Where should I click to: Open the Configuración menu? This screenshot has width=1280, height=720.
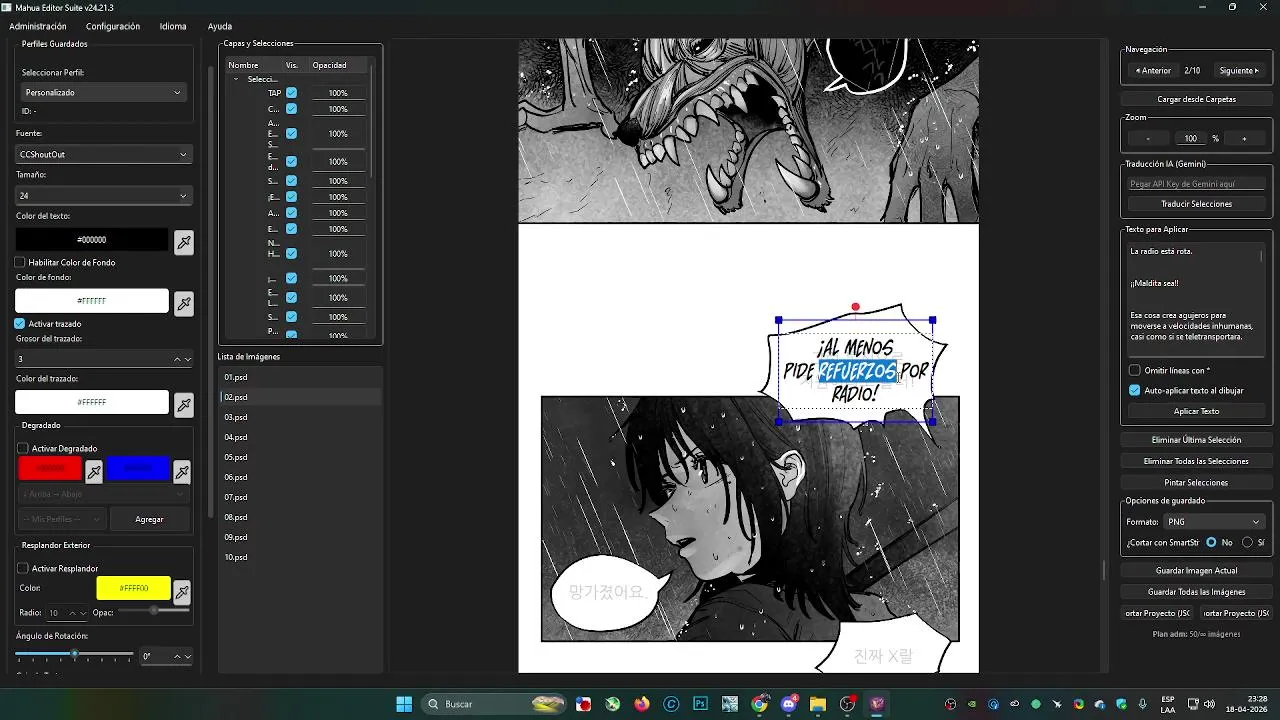coord(113,26)
